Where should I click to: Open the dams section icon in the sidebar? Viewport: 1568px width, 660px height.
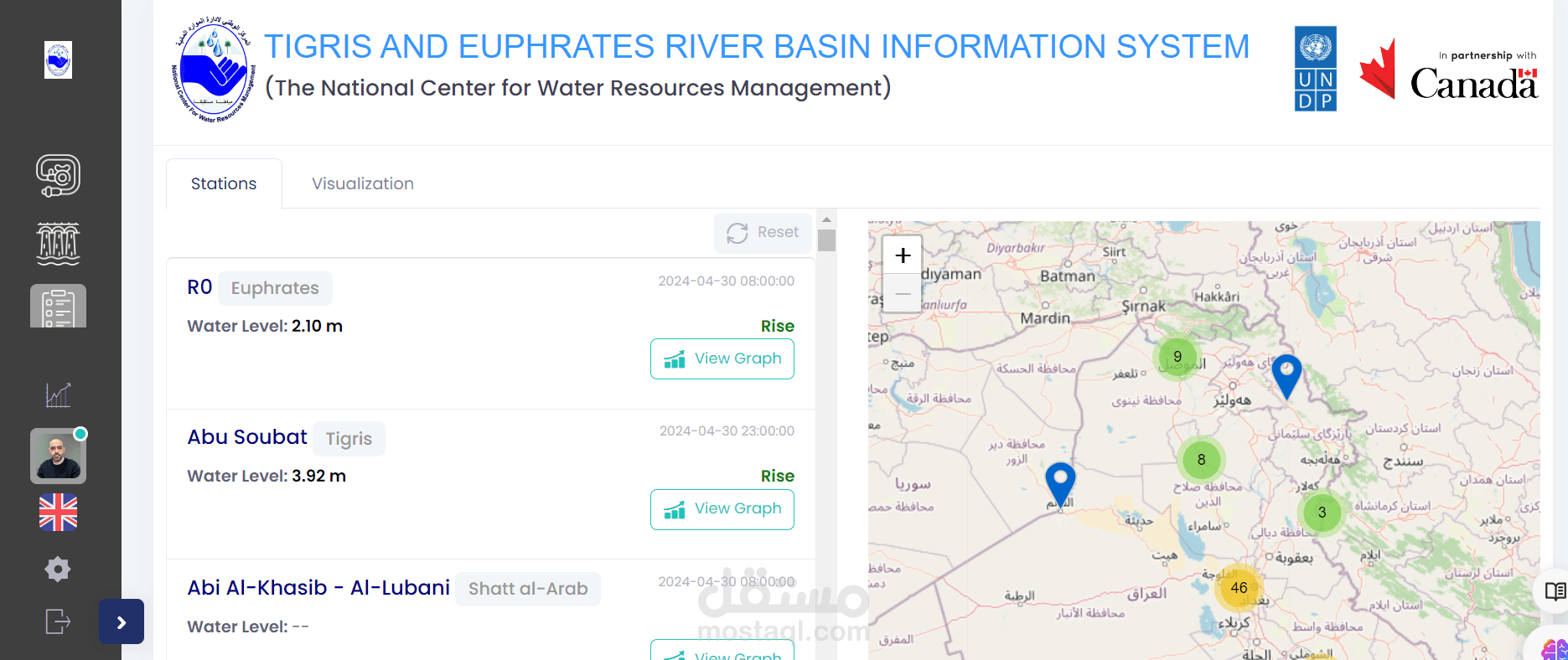click(58, 244)
